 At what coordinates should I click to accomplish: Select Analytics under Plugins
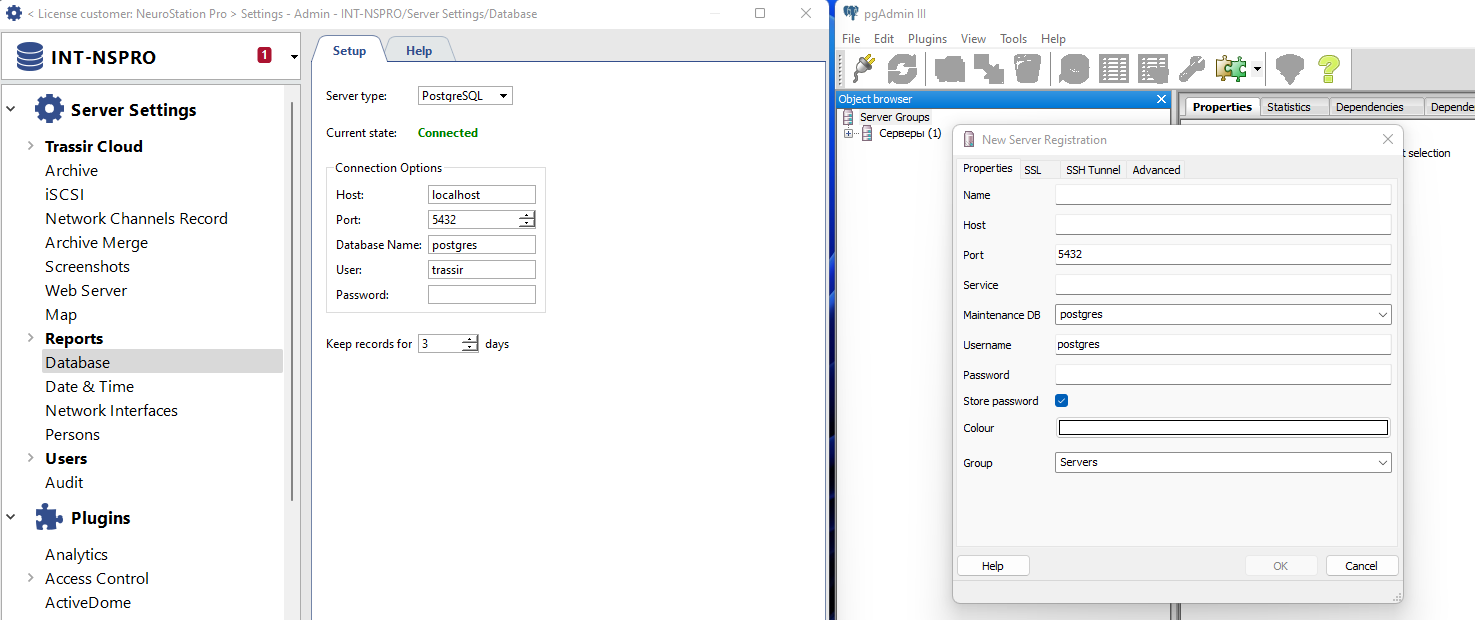click(x=76, y=554)
